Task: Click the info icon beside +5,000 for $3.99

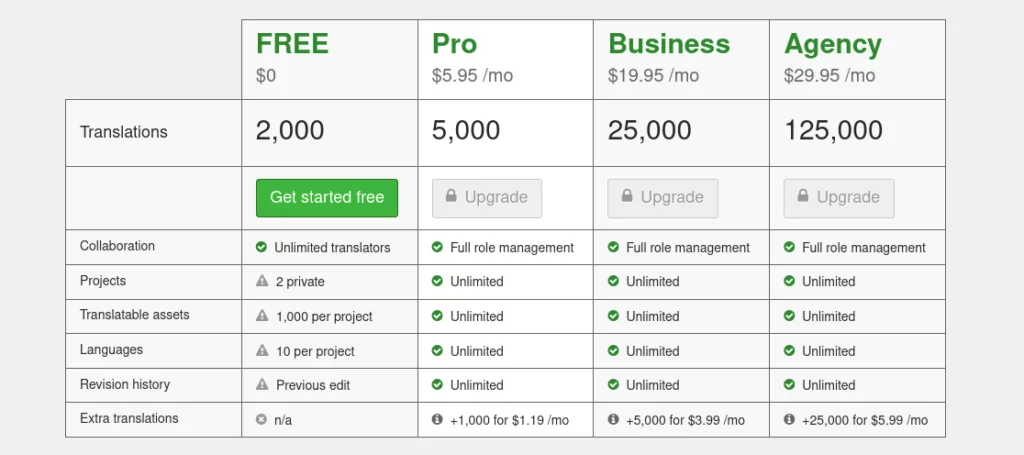Action: [613, 419]
